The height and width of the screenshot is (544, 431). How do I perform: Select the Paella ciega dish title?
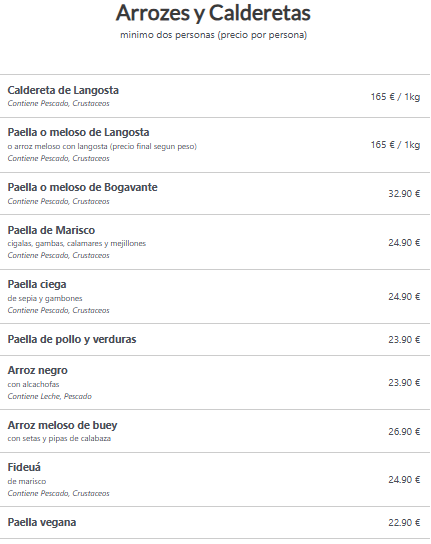pyautogui.click(x=37, y=284)
